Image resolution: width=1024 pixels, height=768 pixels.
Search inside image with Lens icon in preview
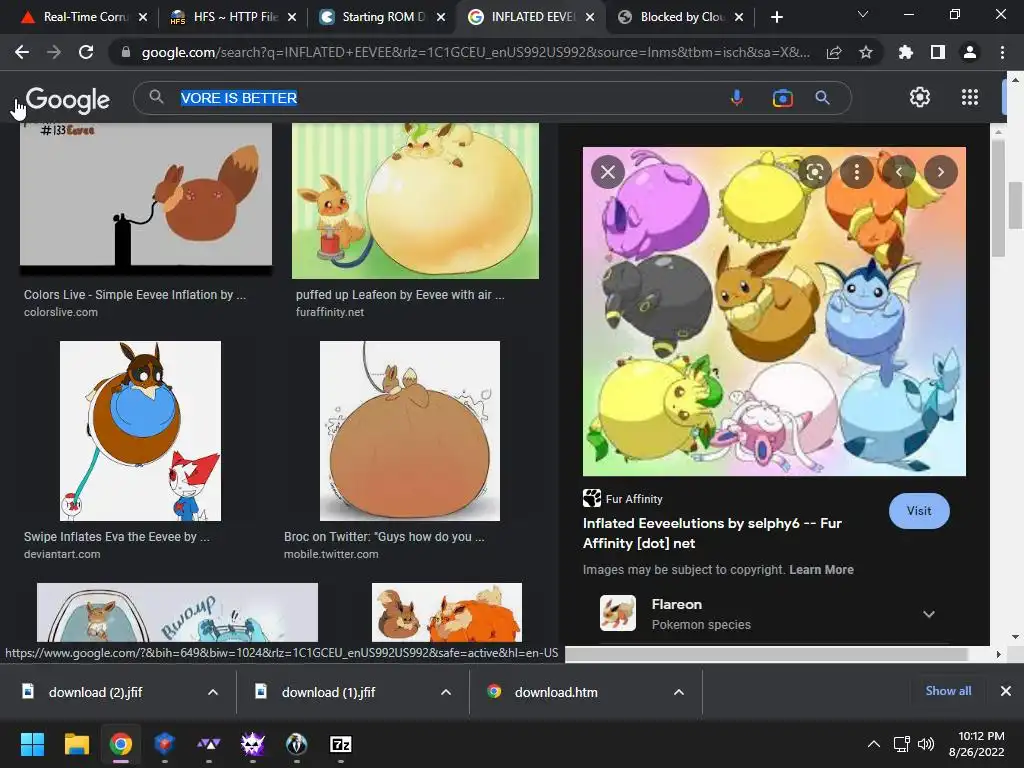point(814,172)
